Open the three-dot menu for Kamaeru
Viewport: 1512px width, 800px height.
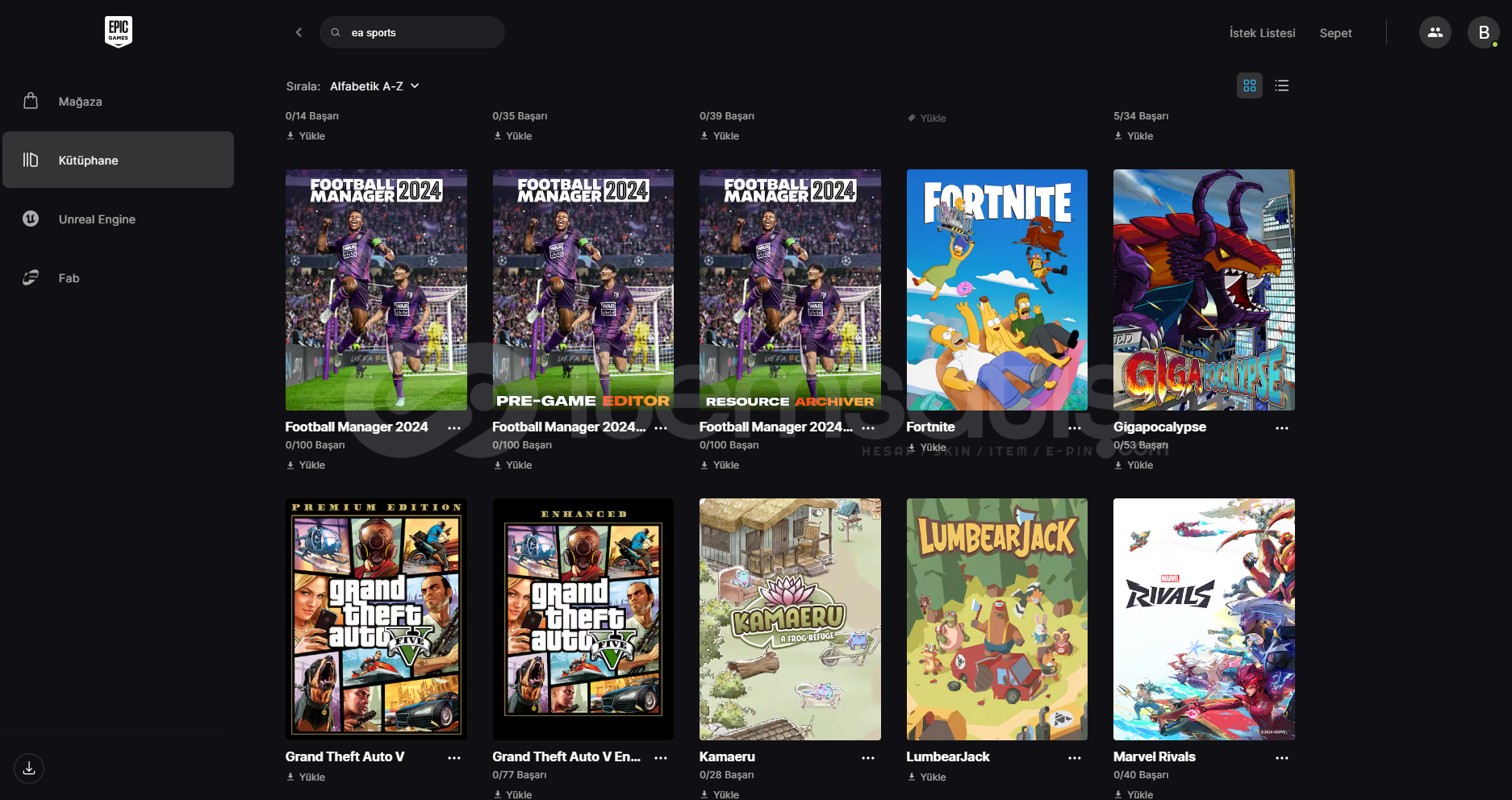(x=868, y=758)
